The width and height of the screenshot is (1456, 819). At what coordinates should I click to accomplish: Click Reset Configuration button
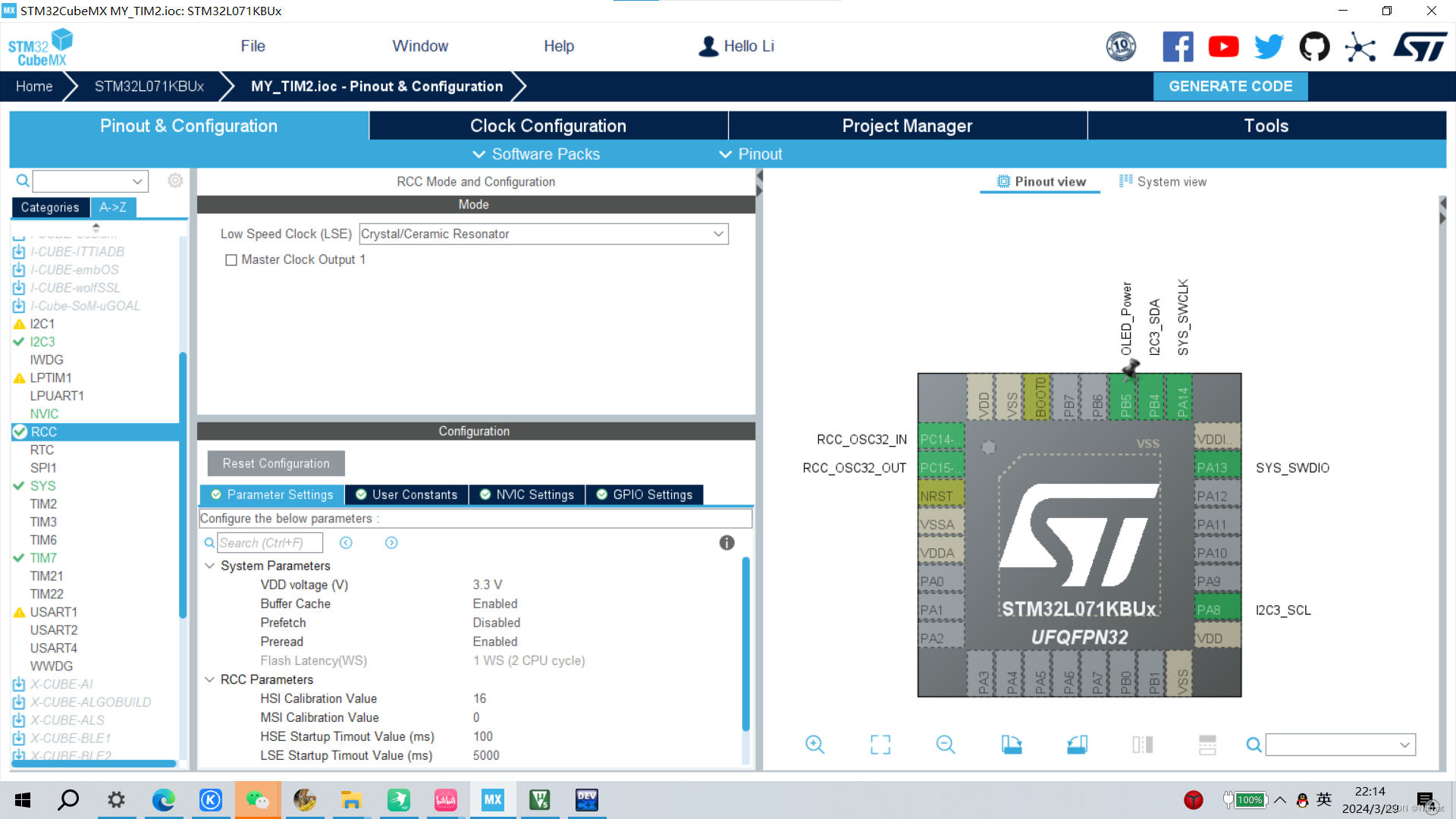276,463
